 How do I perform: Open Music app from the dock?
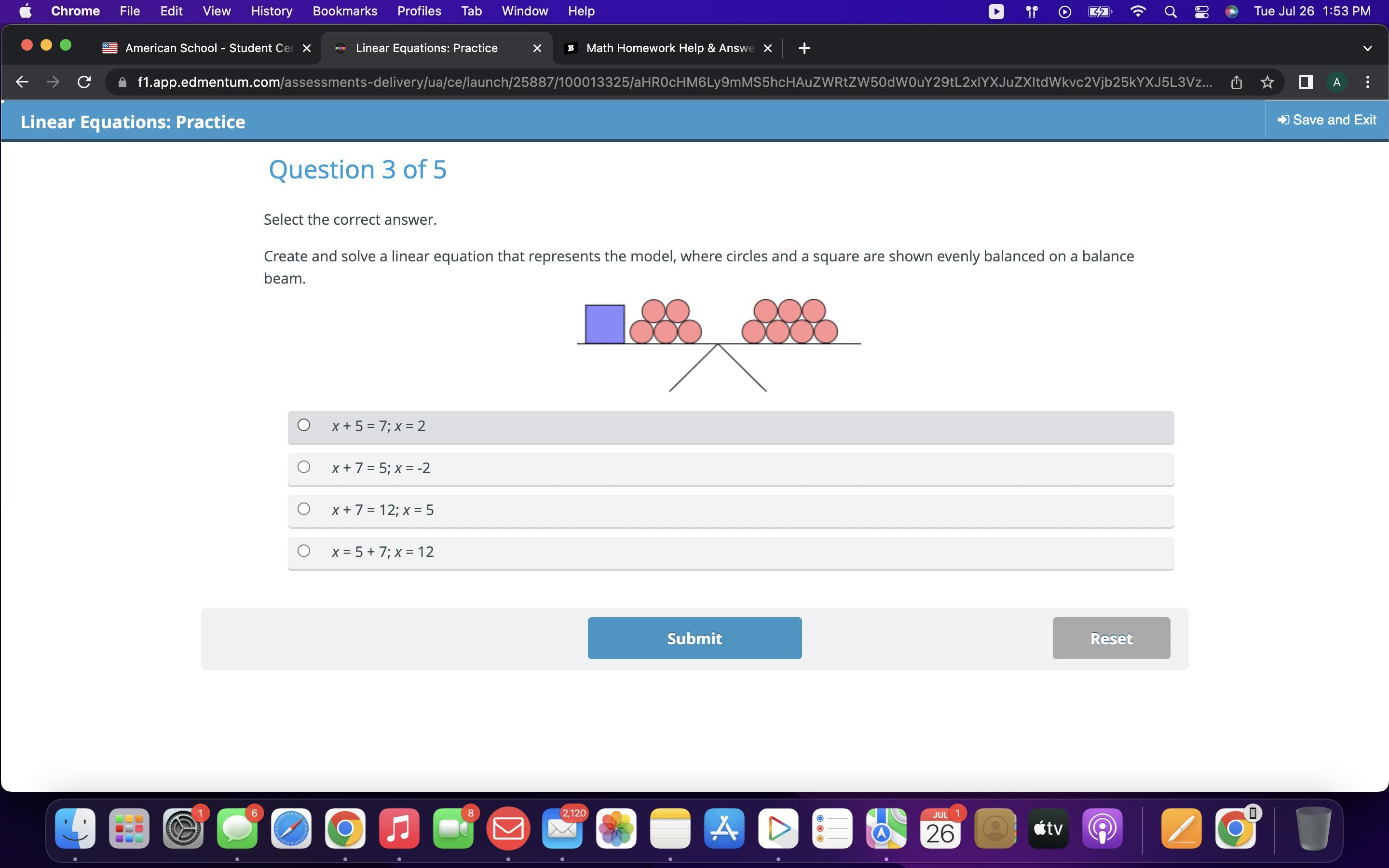399,828
